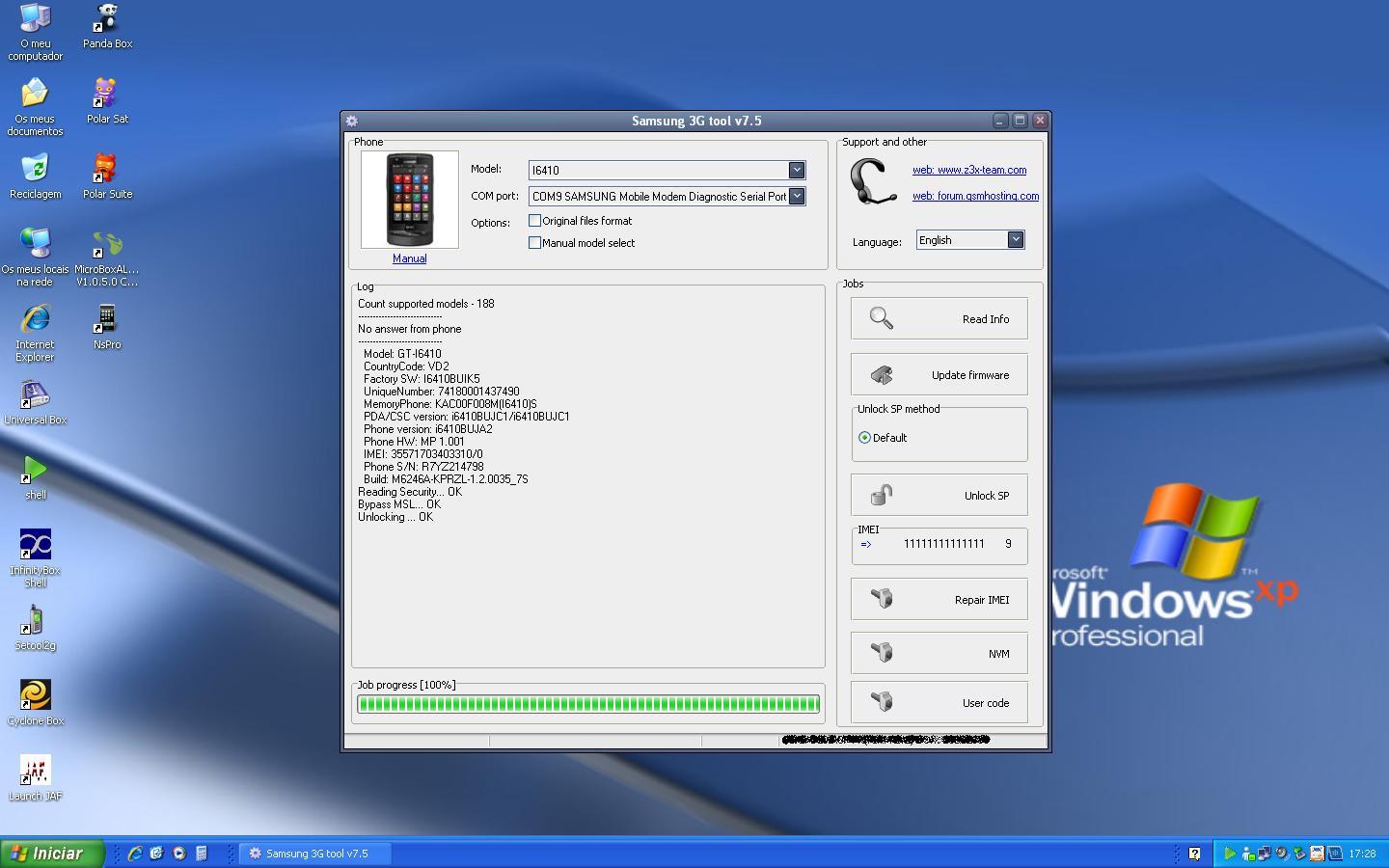Click the log line 'IMEI: 35571703403310/0'
This screenshot has width=1389, height=868.
pos(423,454)
